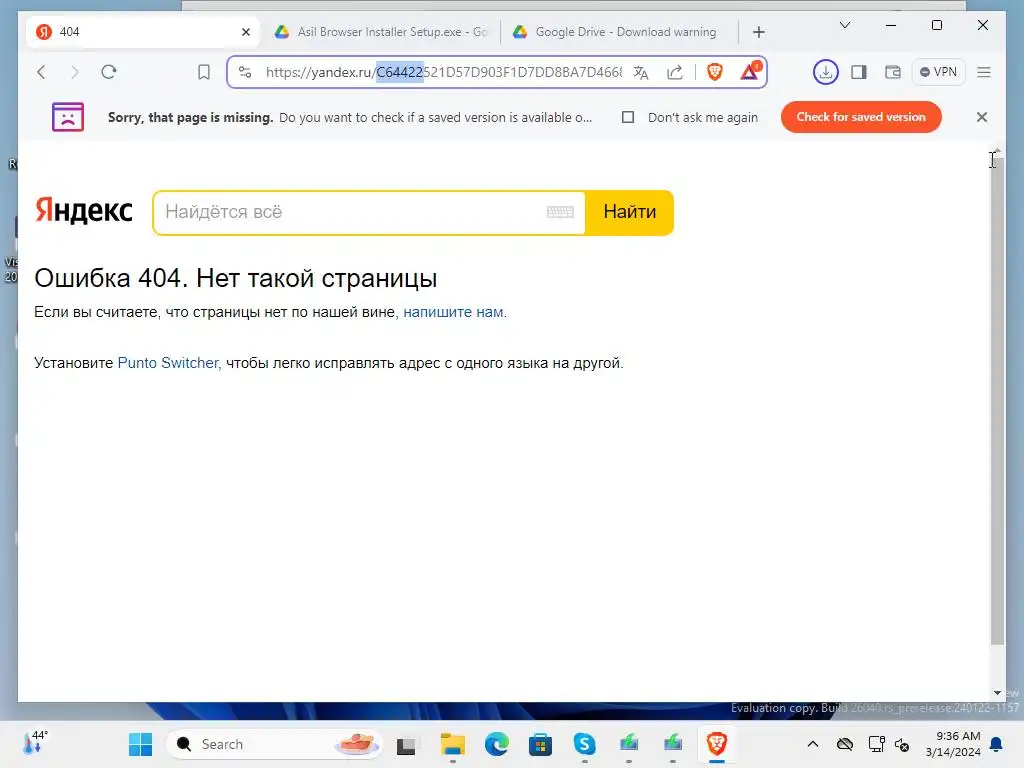Open the Brave main menu
Viewport: 1024px width, 768px height.
point(984,72)
